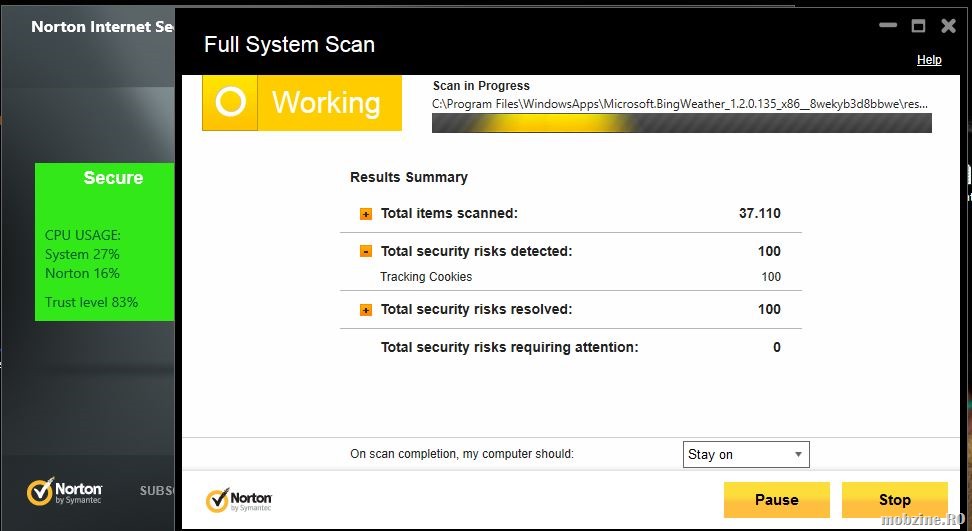
Task: Click the yellow Working status circle icon
Action: (x=231, y=102)
